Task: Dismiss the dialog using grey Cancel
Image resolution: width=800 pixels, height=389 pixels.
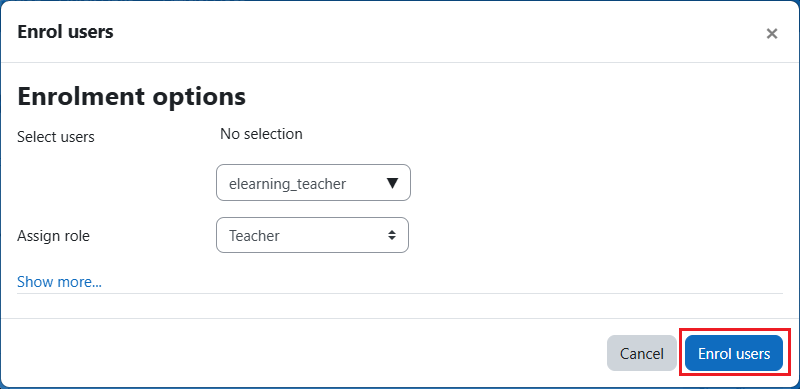Action: coord(641,353)
